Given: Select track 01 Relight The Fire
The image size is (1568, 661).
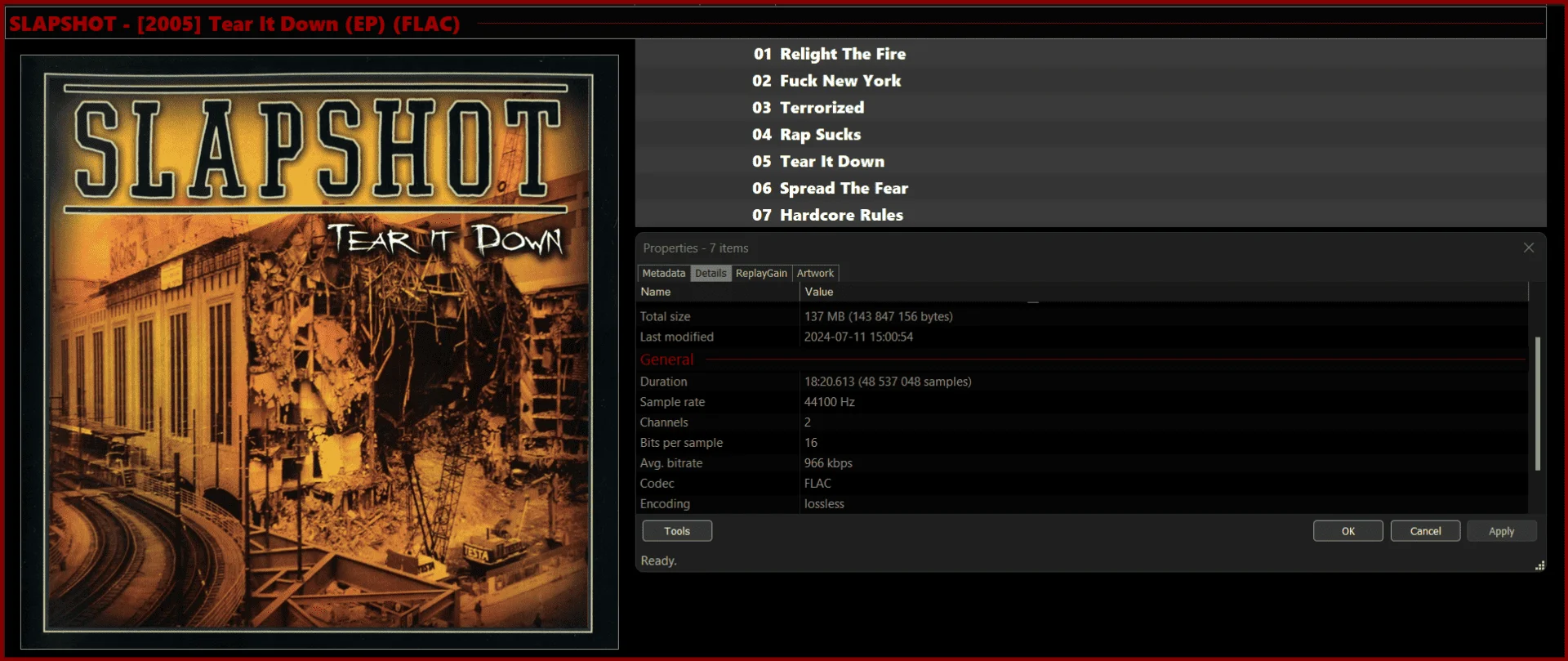Looking at the screenshot, I should coord(1090,54).
